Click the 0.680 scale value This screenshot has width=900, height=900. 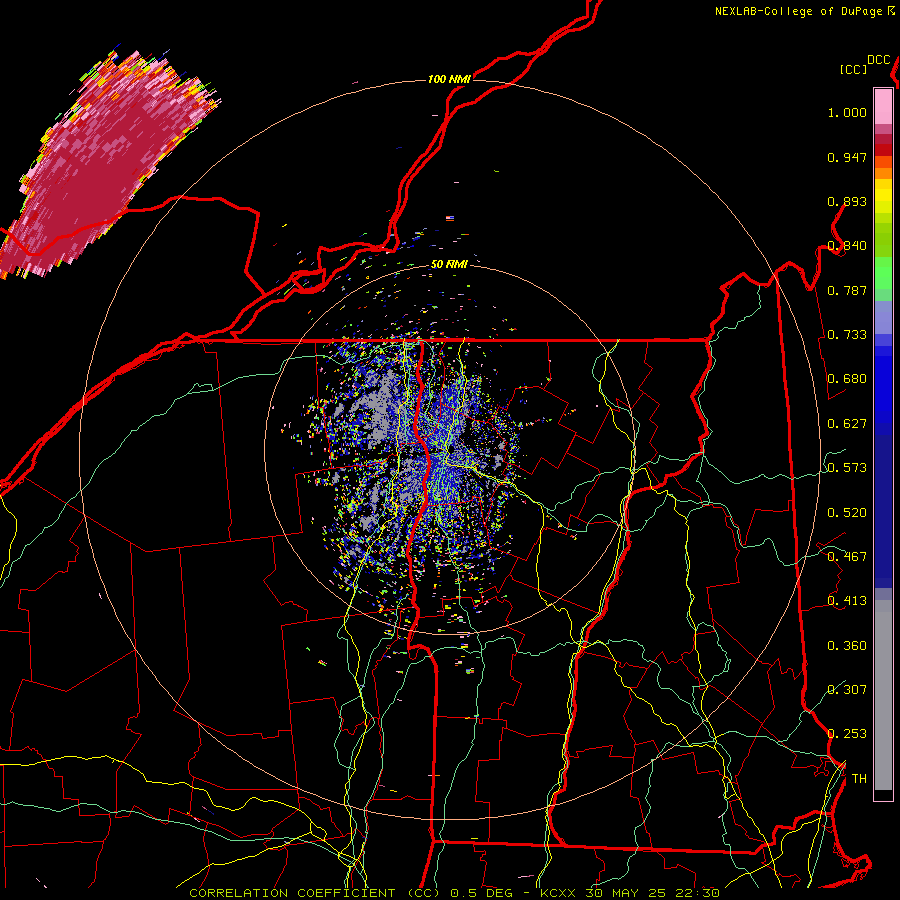847,379
